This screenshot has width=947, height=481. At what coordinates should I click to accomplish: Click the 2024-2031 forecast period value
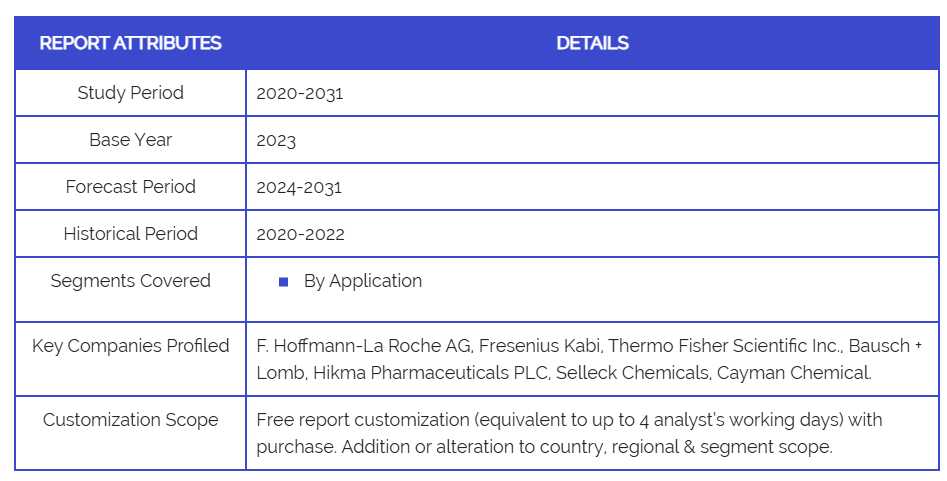click(x=299, y=188)
